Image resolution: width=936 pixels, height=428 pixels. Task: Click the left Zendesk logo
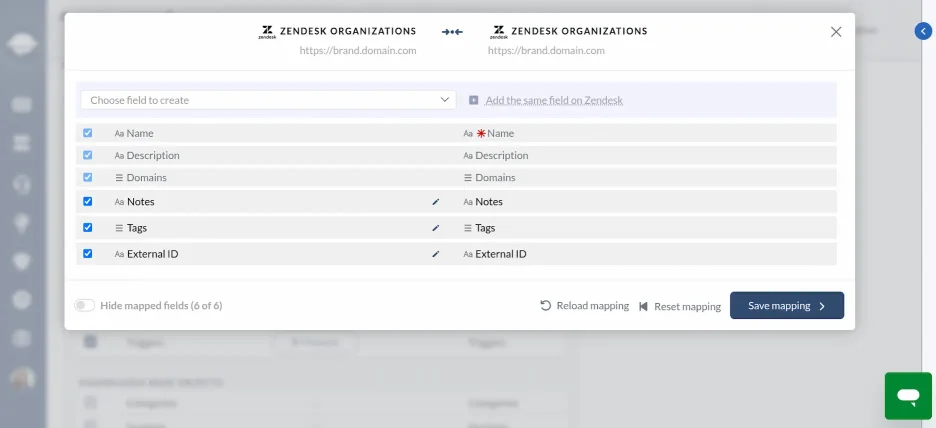click(267, 32)
